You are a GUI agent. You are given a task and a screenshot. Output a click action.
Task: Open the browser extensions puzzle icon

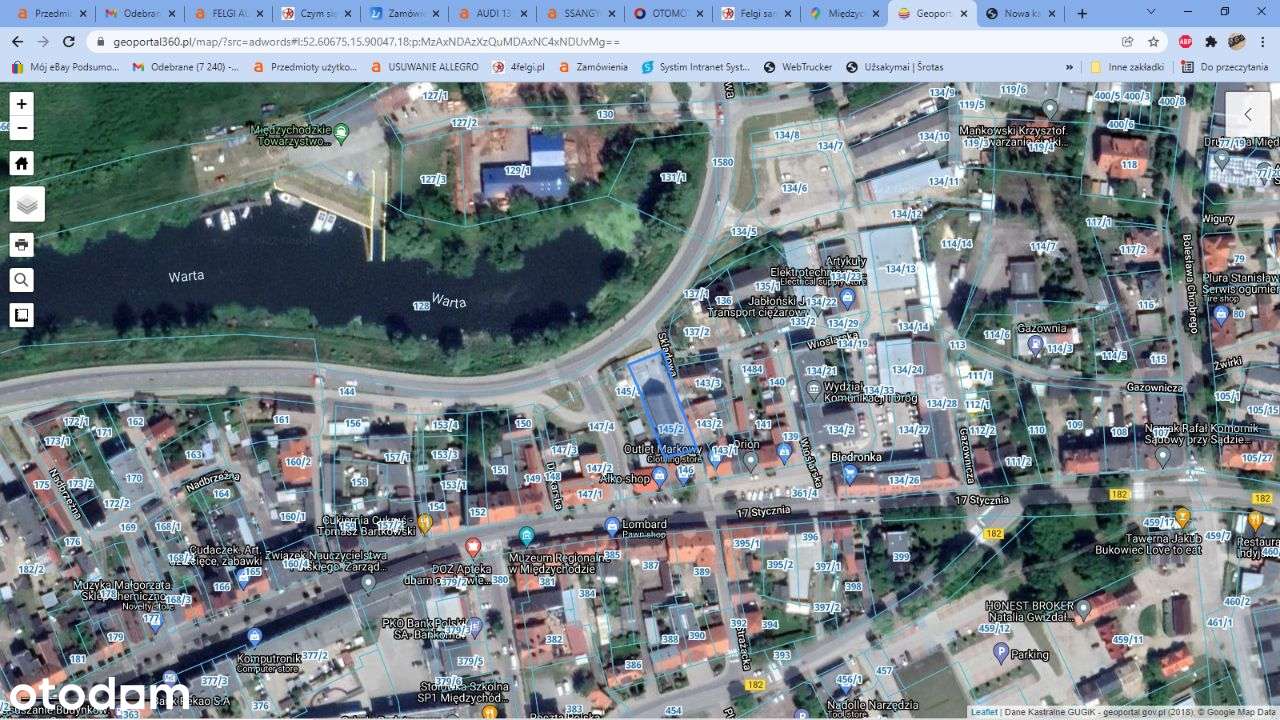pyautogui.click(x=1211, y=42)
